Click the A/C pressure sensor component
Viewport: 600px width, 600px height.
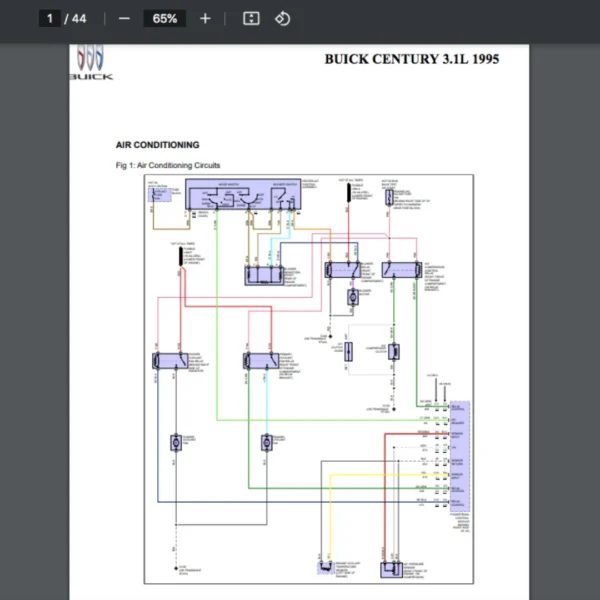(389, 570)
